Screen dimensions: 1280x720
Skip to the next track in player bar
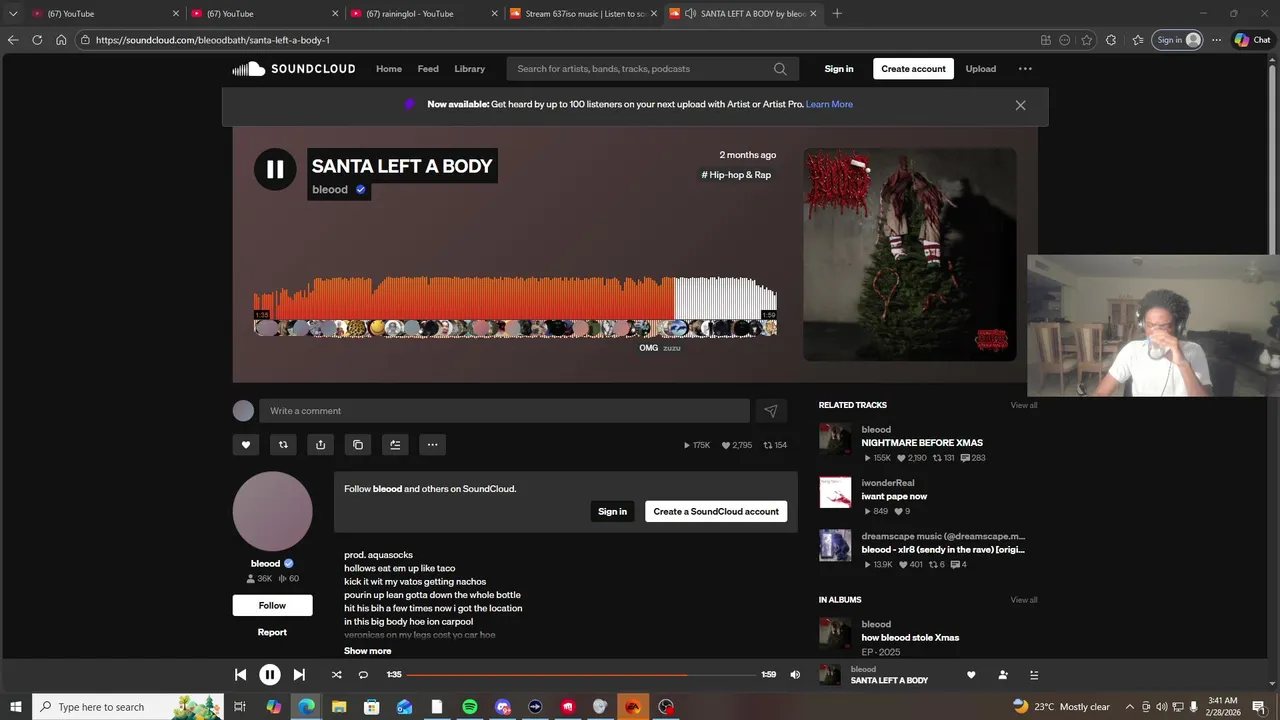click(x=299, y=675)
